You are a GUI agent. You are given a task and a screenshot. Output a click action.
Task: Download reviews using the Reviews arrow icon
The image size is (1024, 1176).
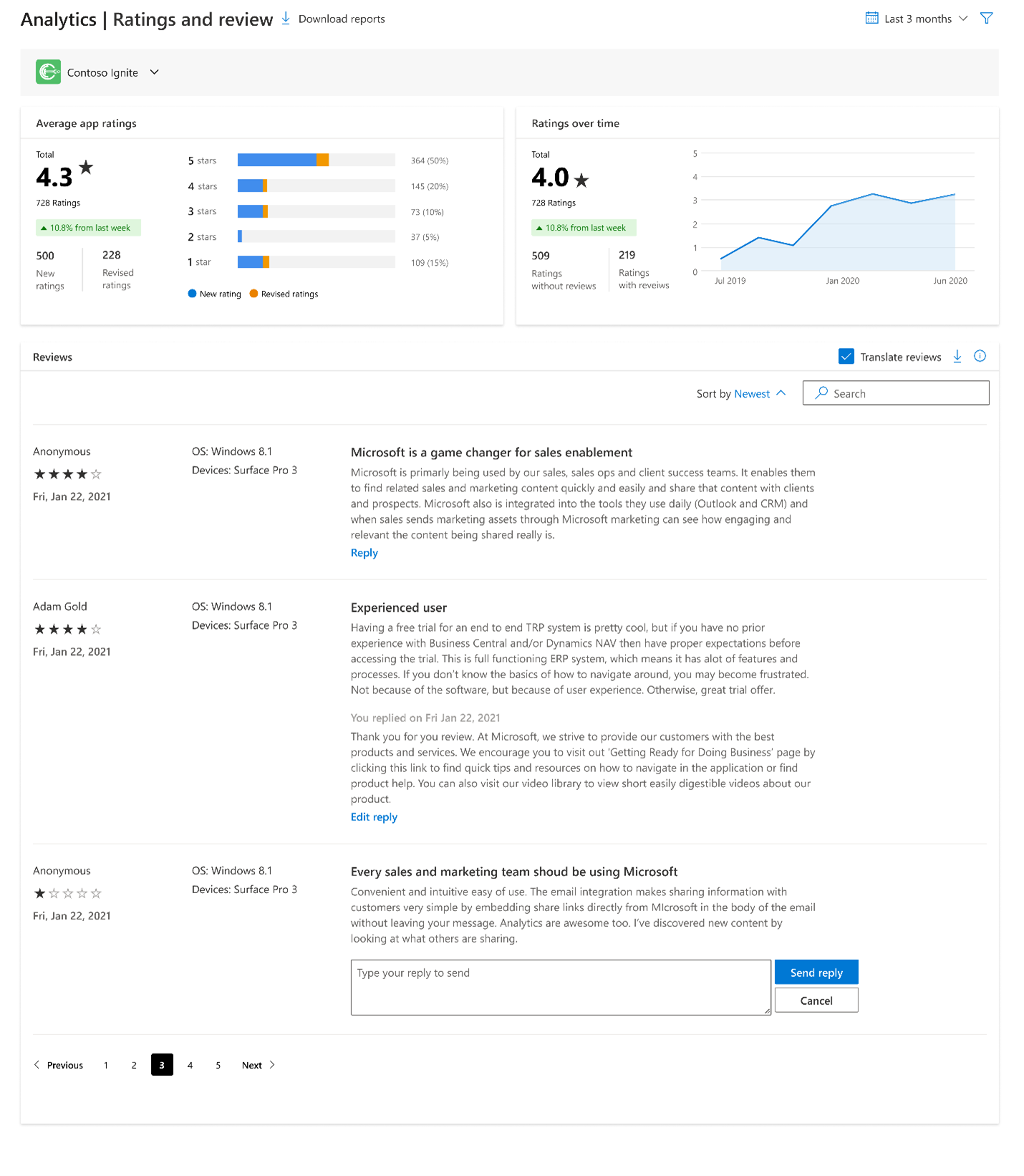(957, 356)
